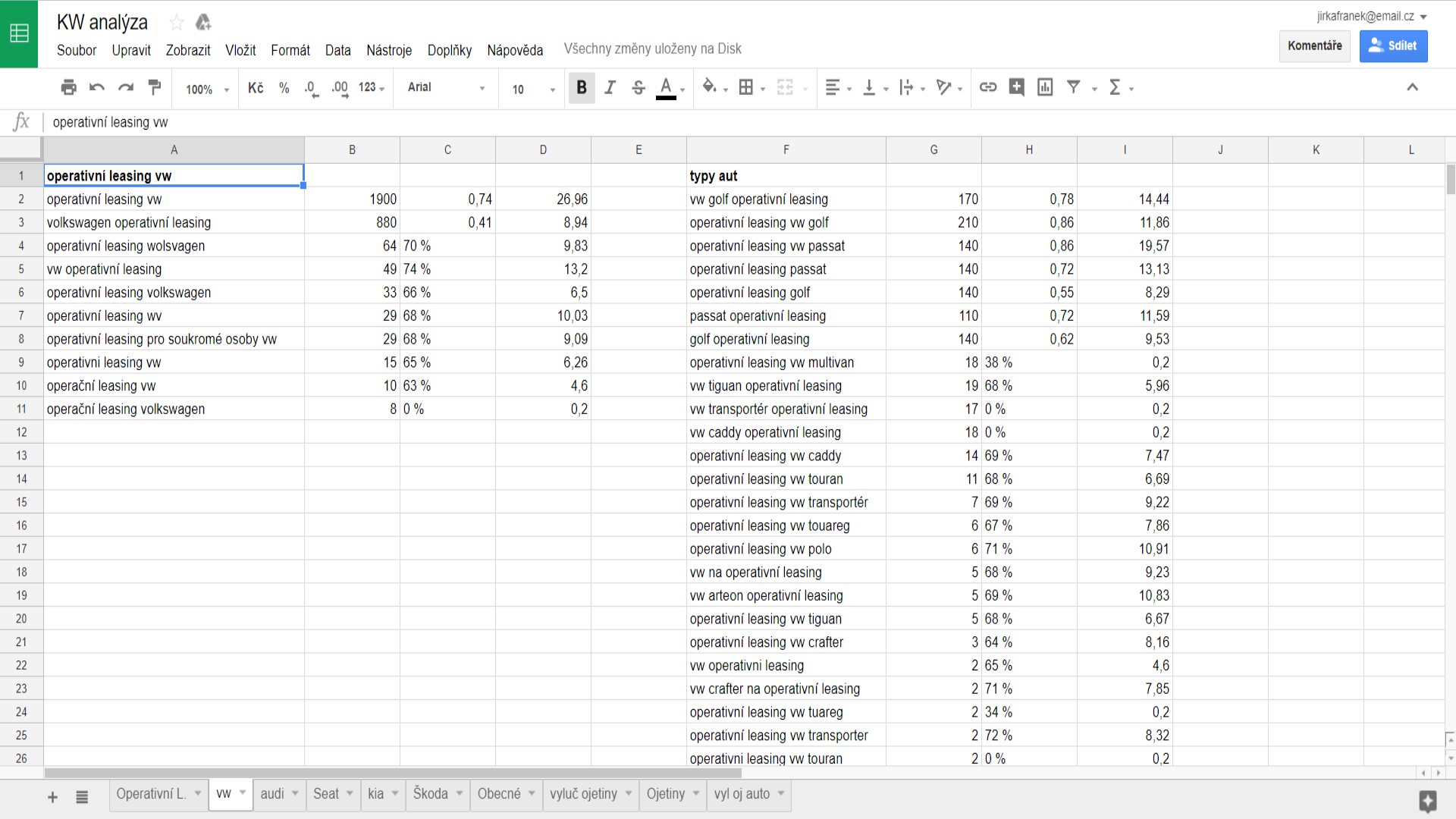Screen dimensions: 1456x819
Task: Open the Doplňky menu
Action: 450,50
